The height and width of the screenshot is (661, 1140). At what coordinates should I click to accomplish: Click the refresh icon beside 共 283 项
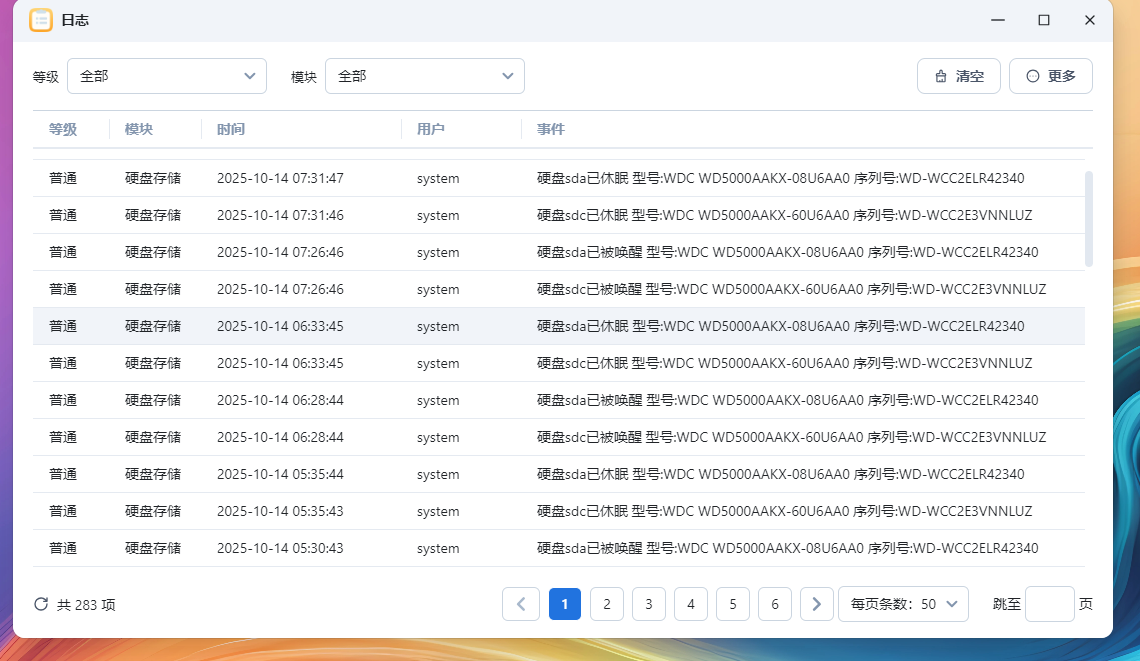[x=41, y=604]
